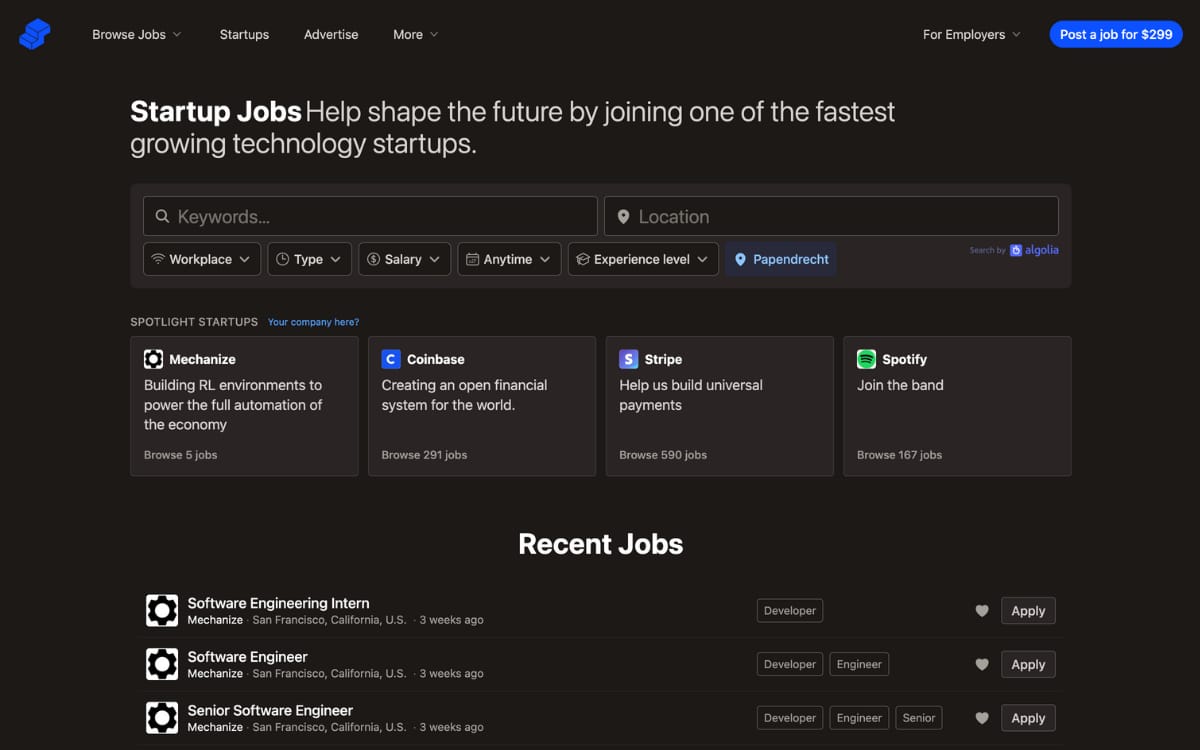Apply to the Software Engineering Intern job

[x=1028, y=611]
